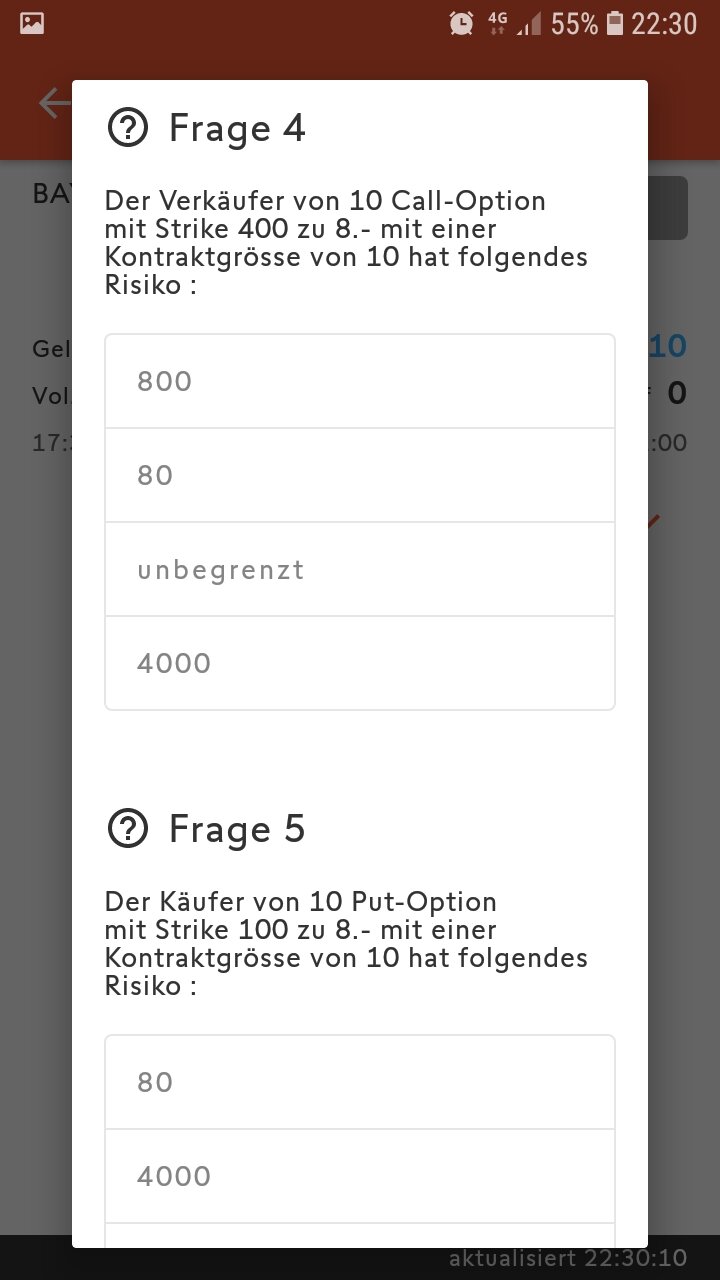The image size is (720, 1280).
Task: Tap the signal strength bars icon
Action: (x=529, y=23)
